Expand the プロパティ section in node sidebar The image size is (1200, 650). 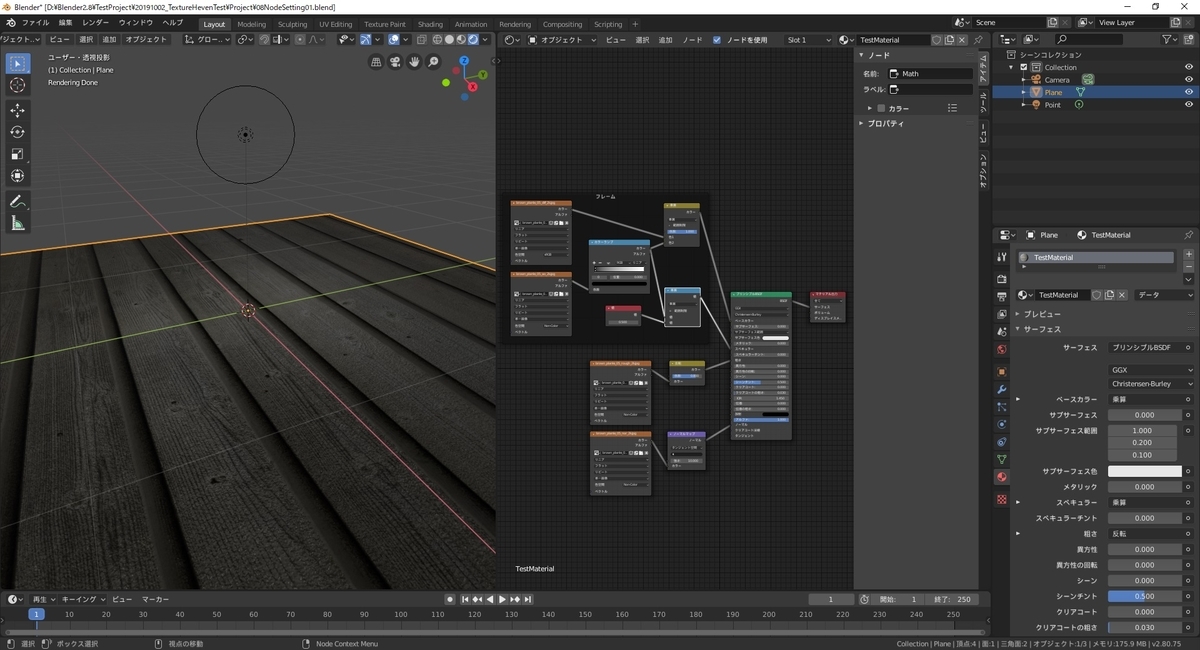click(886, 124)
